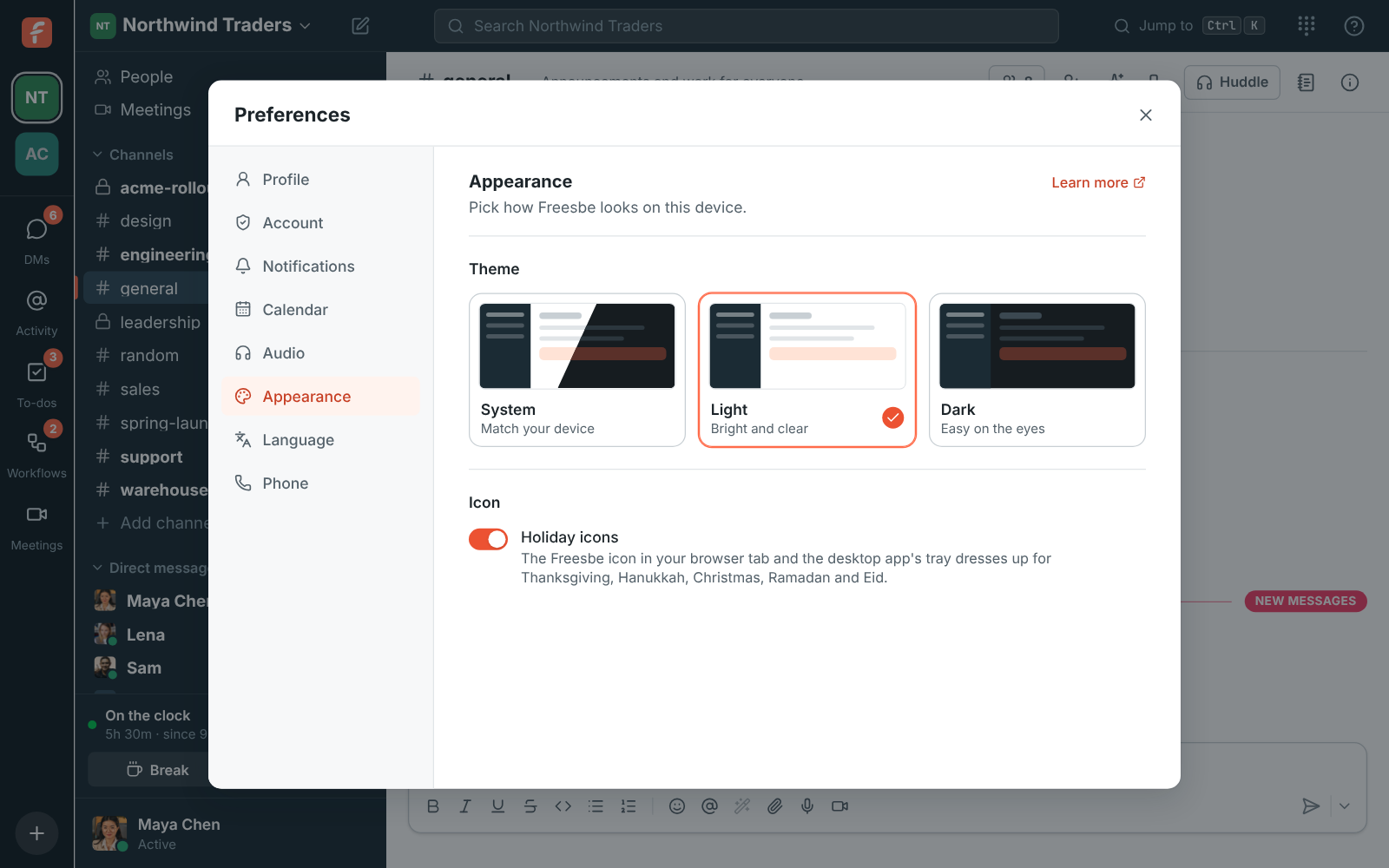Click the Freesbe logo icon
The width and height of the screenshot is (1389, 868).
coord(36,32)
